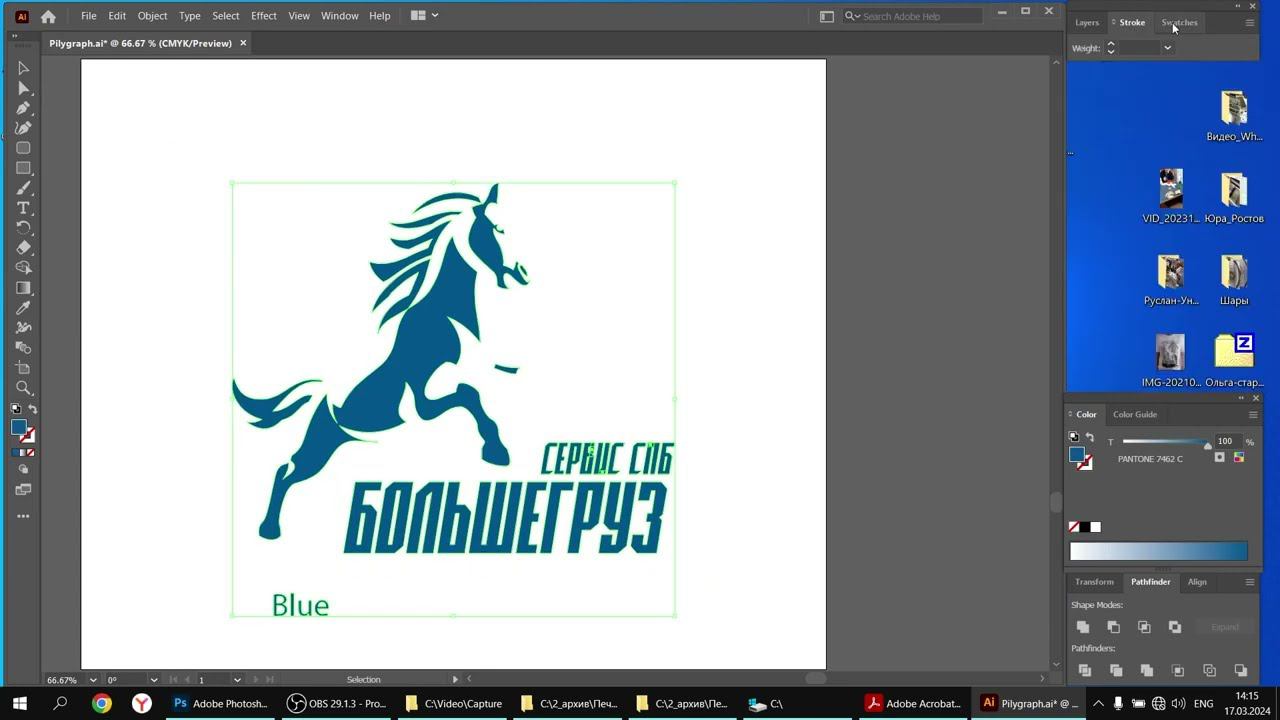The height and width of the screenshot is (720, 1280).
Task: Switch to the Align tab
Action: (1197, 582)
